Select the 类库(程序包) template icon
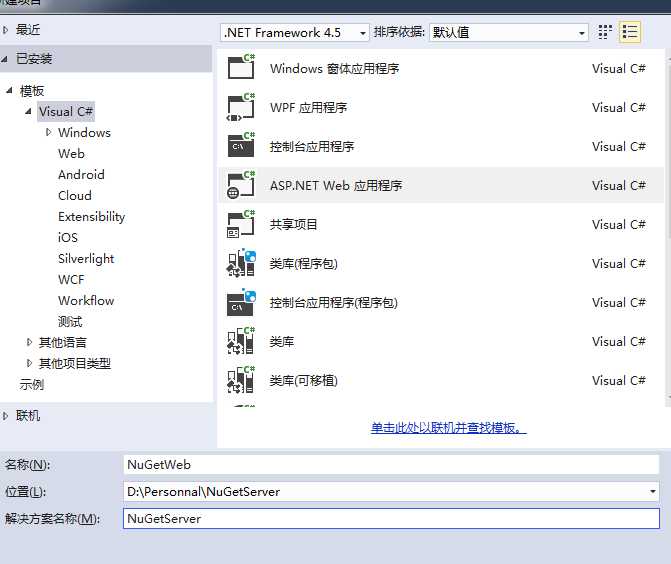This screenshot has height=564, width=671. (241, 263)
